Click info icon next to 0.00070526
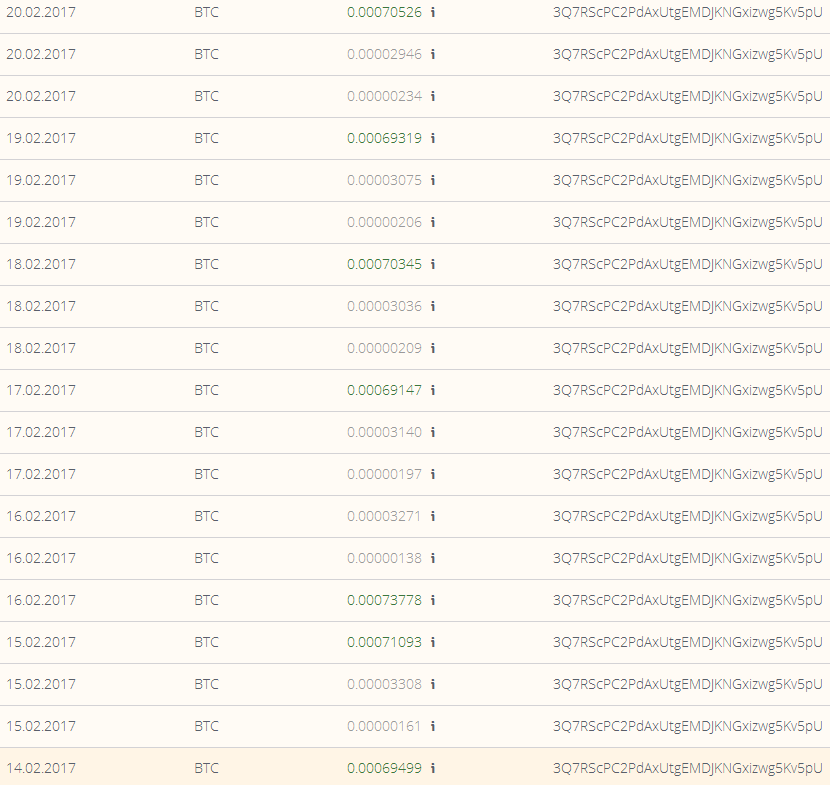The height and width of the screenshot is (785, 830). click(432, 12)
